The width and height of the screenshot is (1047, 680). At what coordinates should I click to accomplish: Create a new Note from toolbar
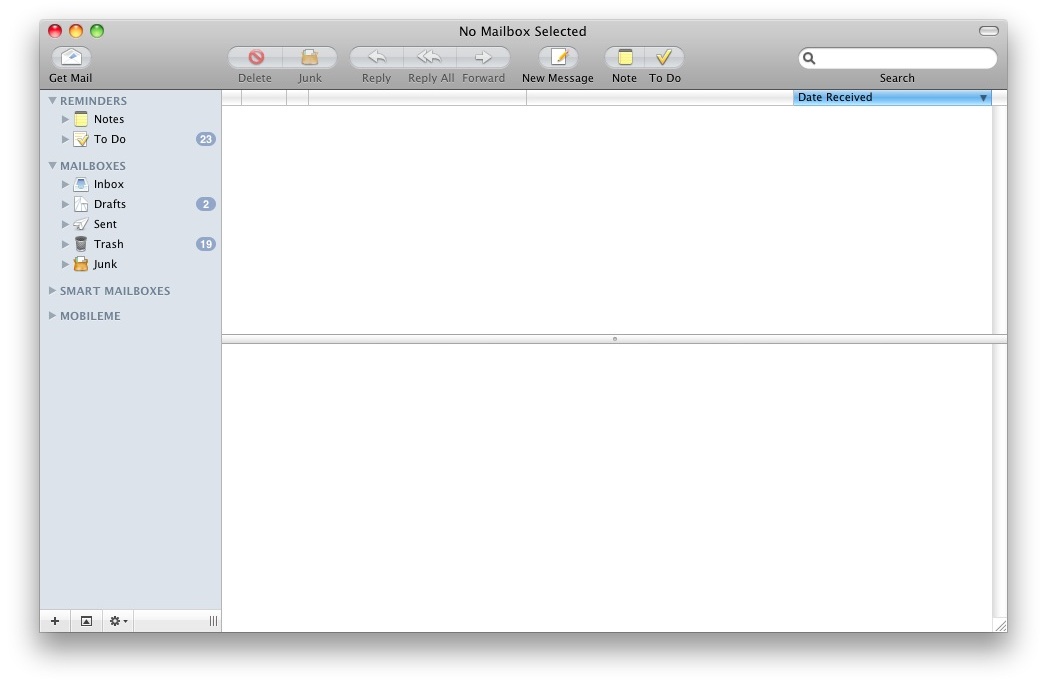tap(624, 57)
